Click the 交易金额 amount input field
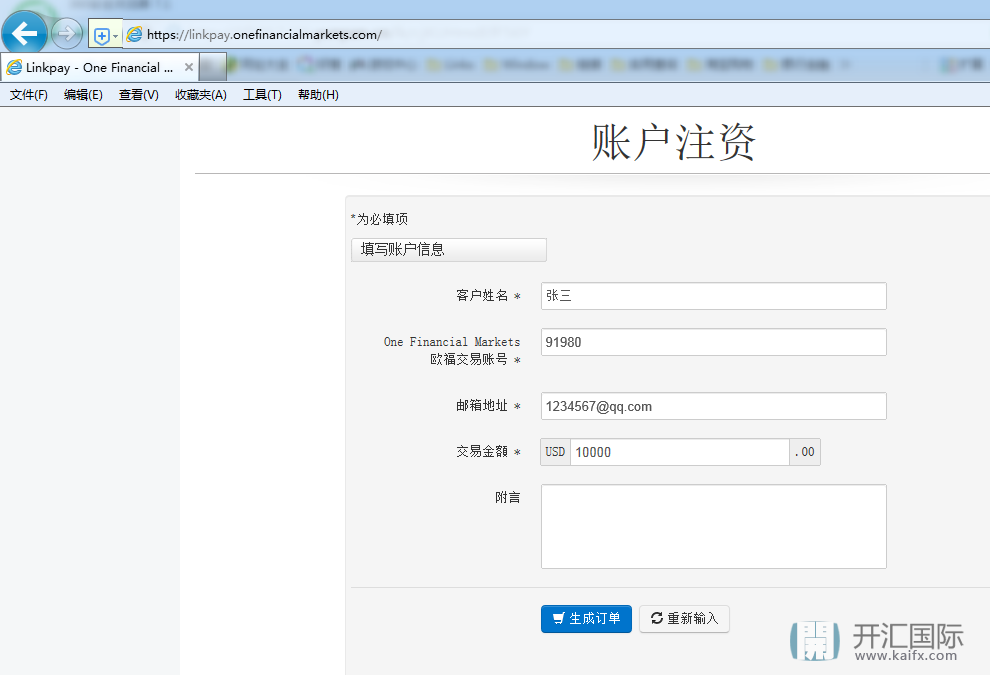 (x=680, y=452)
